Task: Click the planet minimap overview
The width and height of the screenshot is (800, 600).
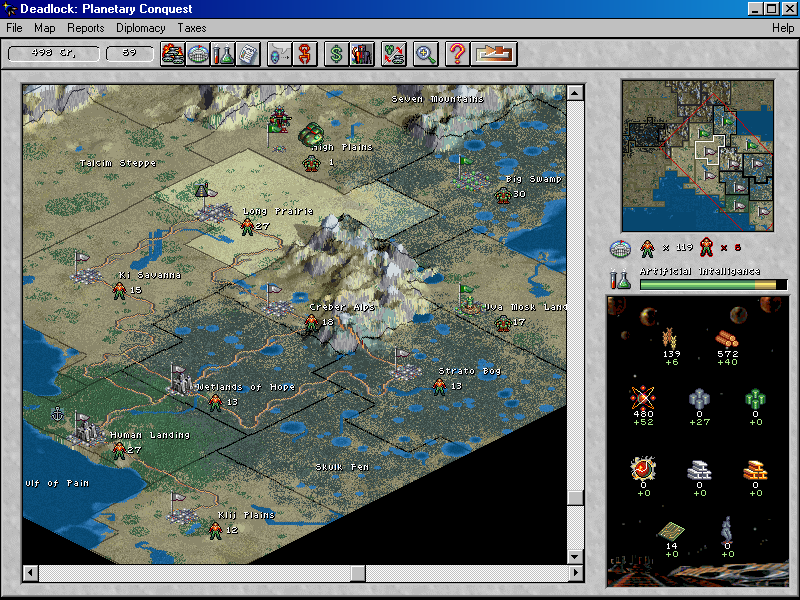Action: (x=698, y=156)
